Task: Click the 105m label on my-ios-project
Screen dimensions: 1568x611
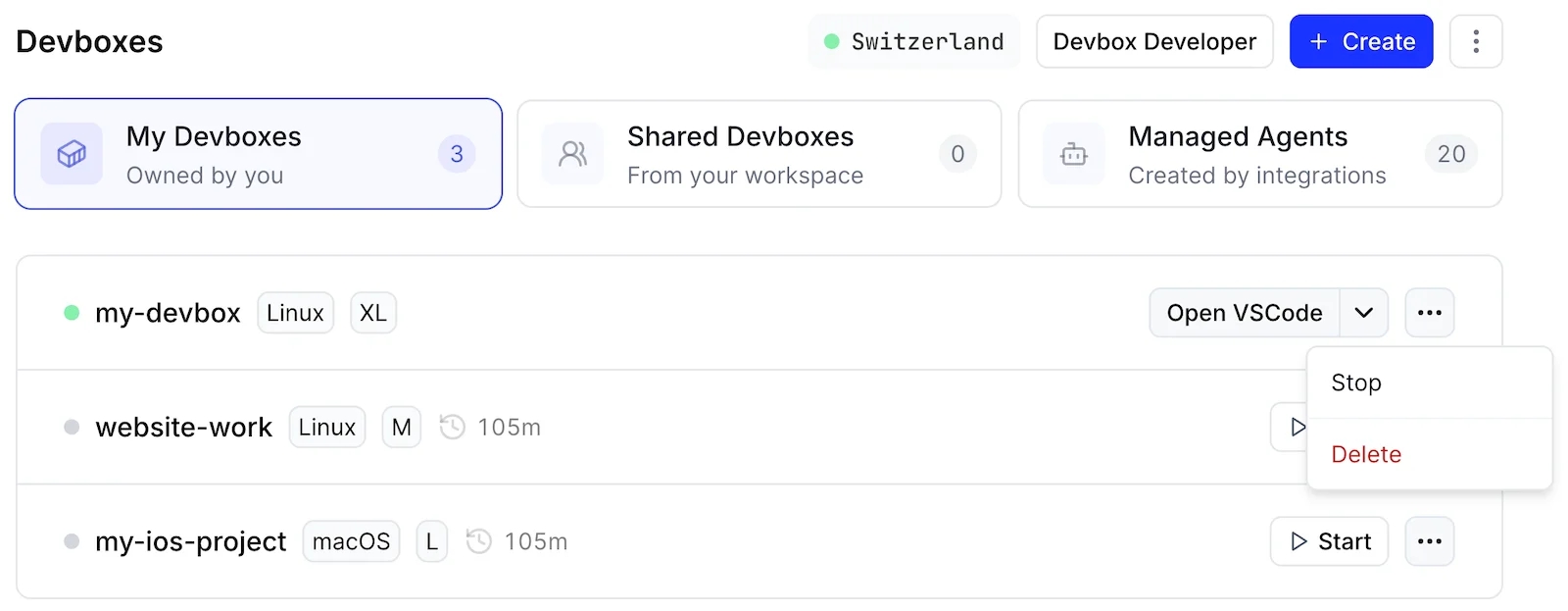Action: coord(536,541)
